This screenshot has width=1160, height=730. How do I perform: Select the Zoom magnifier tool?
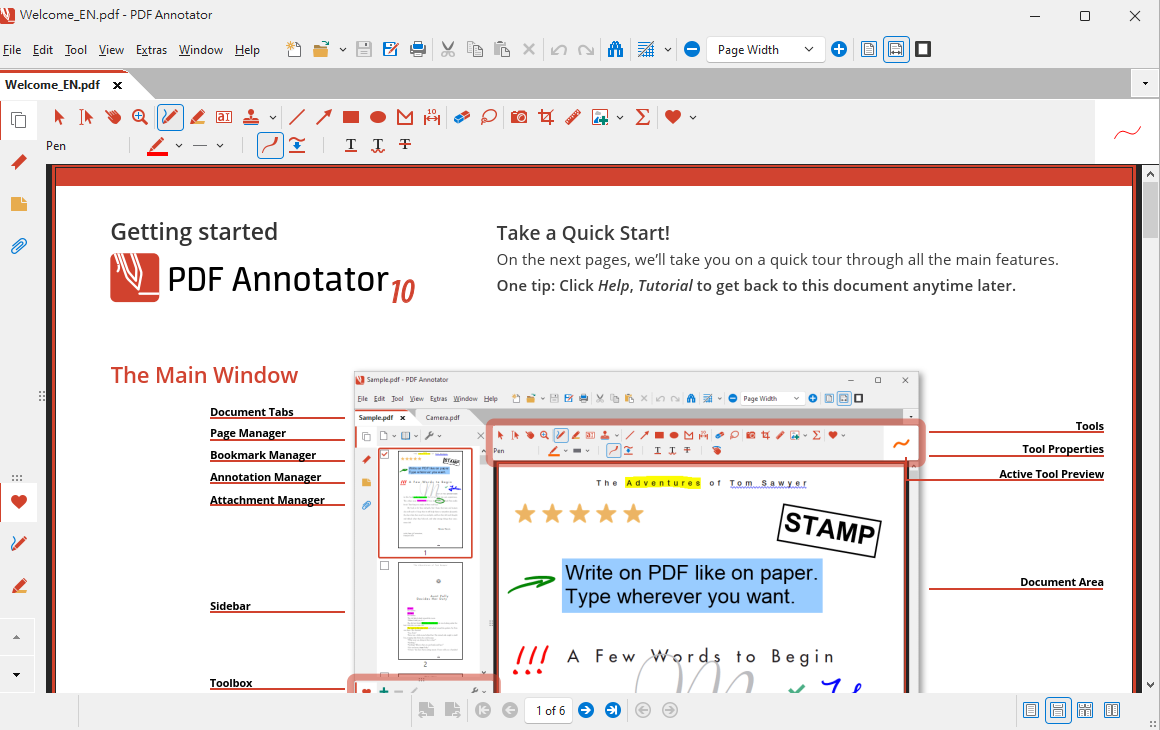pyautogui.click(x=139, y=117)
